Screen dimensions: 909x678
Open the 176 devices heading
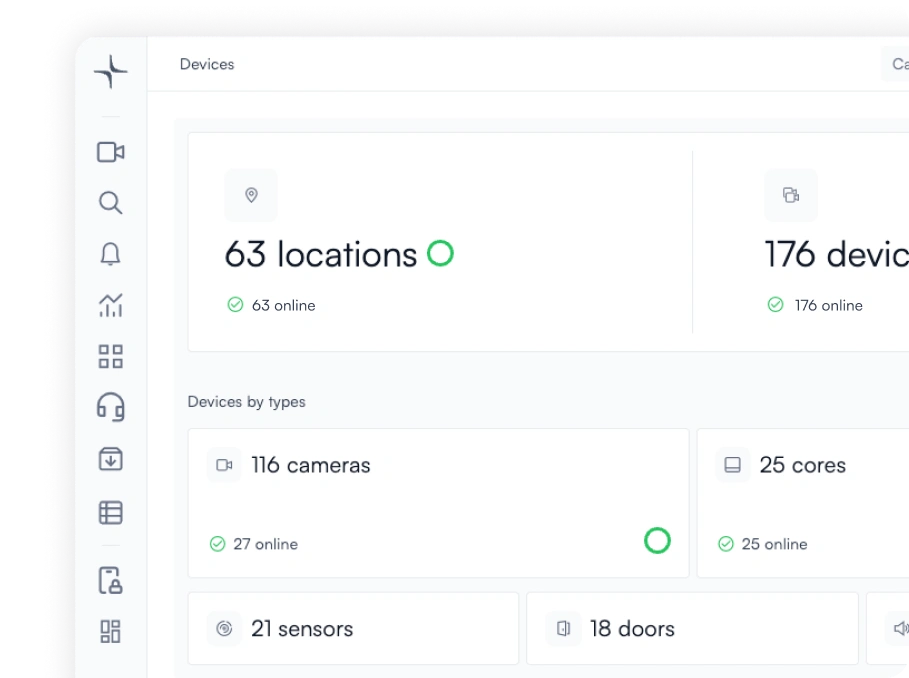click(x=837, y=254)
